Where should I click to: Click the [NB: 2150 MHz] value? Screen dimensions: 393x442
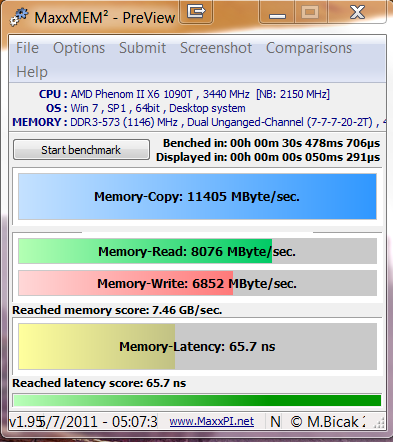point(293,94)
